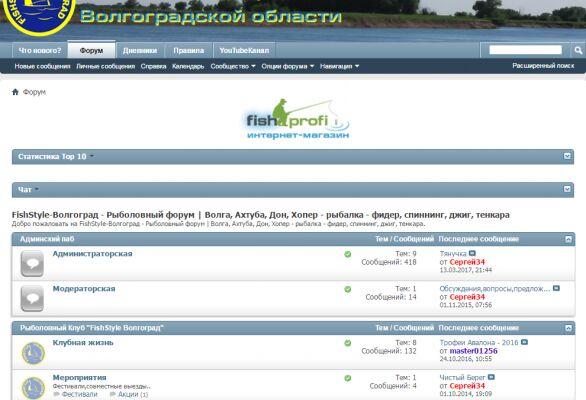Open Сергей34 profile in Модераторская row
Image resolution: width=586 pixels, height=400 pixels.
pos(467,297)
